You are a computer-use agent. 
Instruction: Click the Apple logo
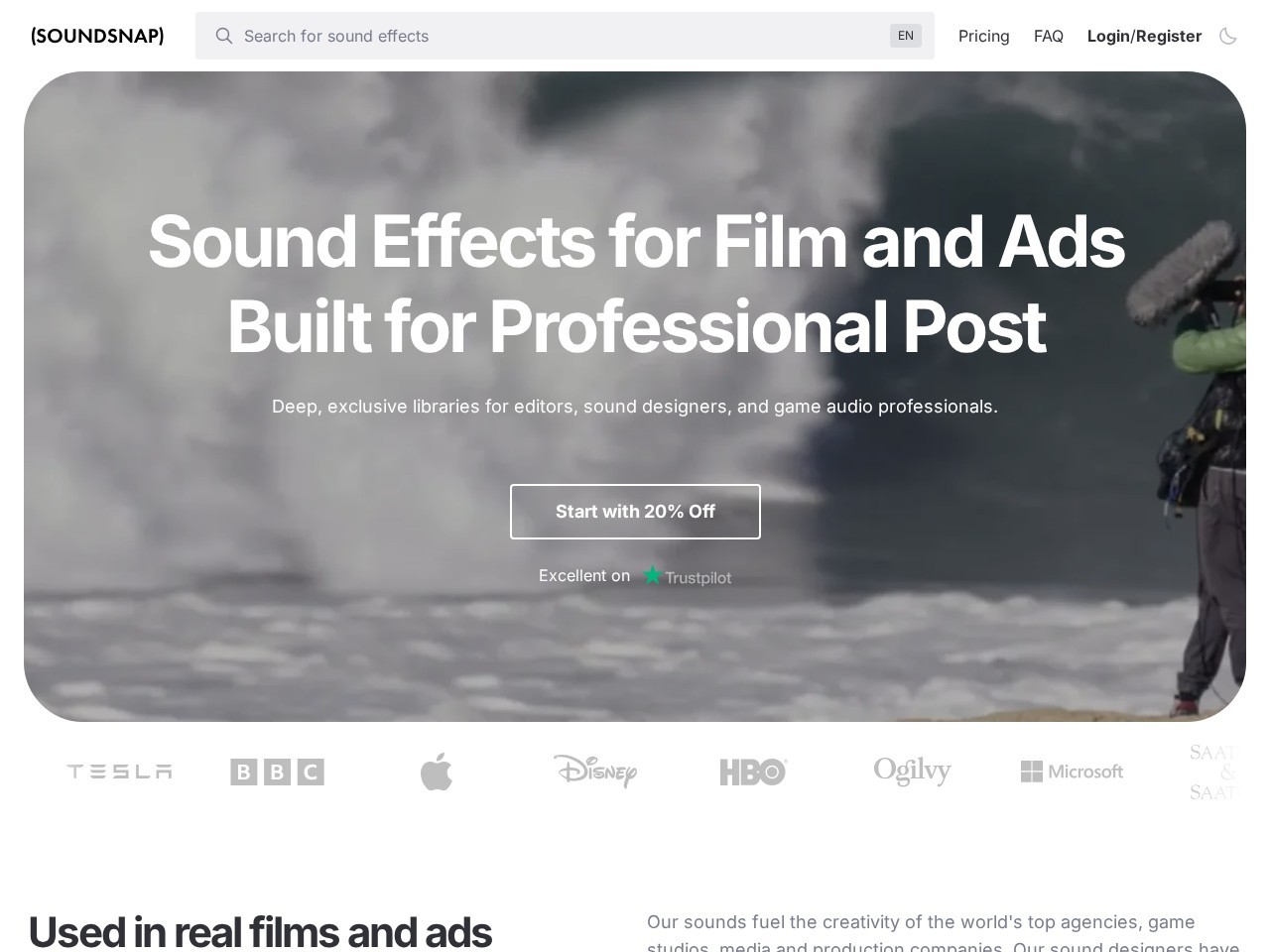click(x=437, y=772)
